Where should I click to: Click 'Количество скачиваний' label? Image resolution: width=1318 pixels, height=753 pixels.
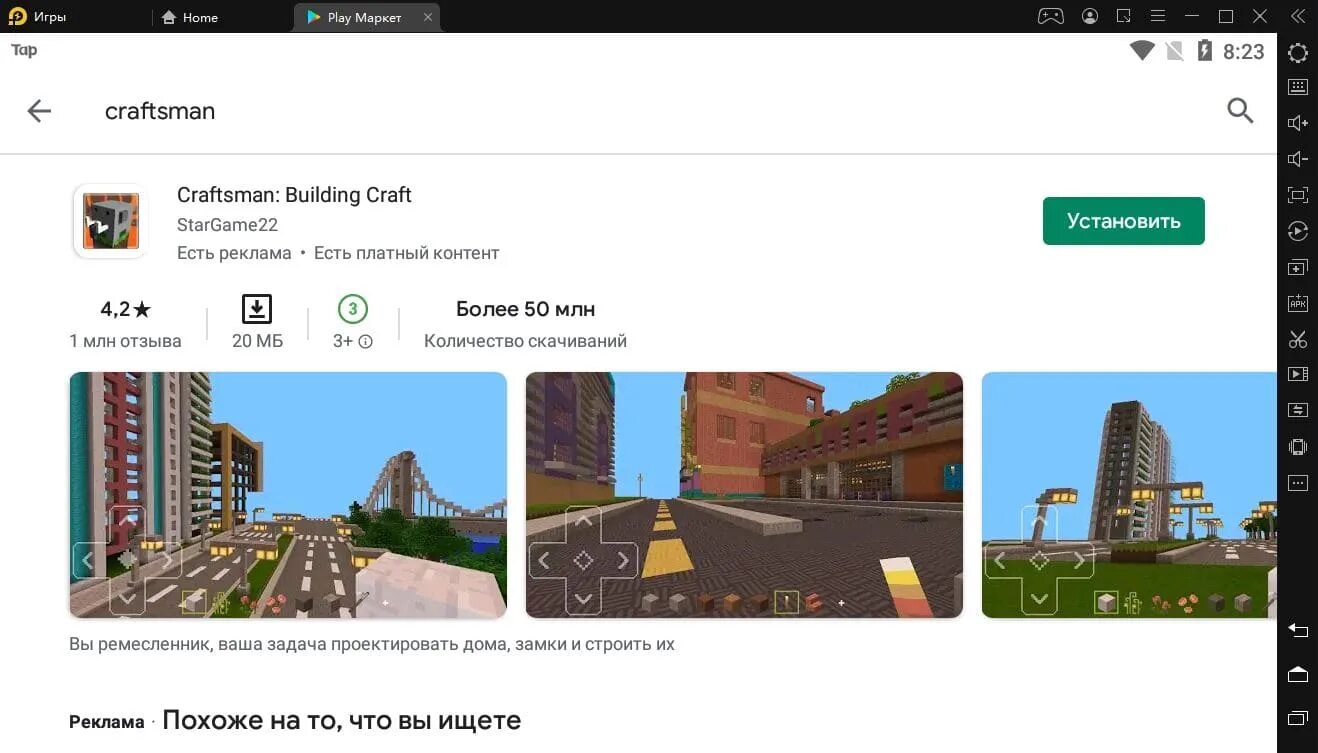click(525, 341)
